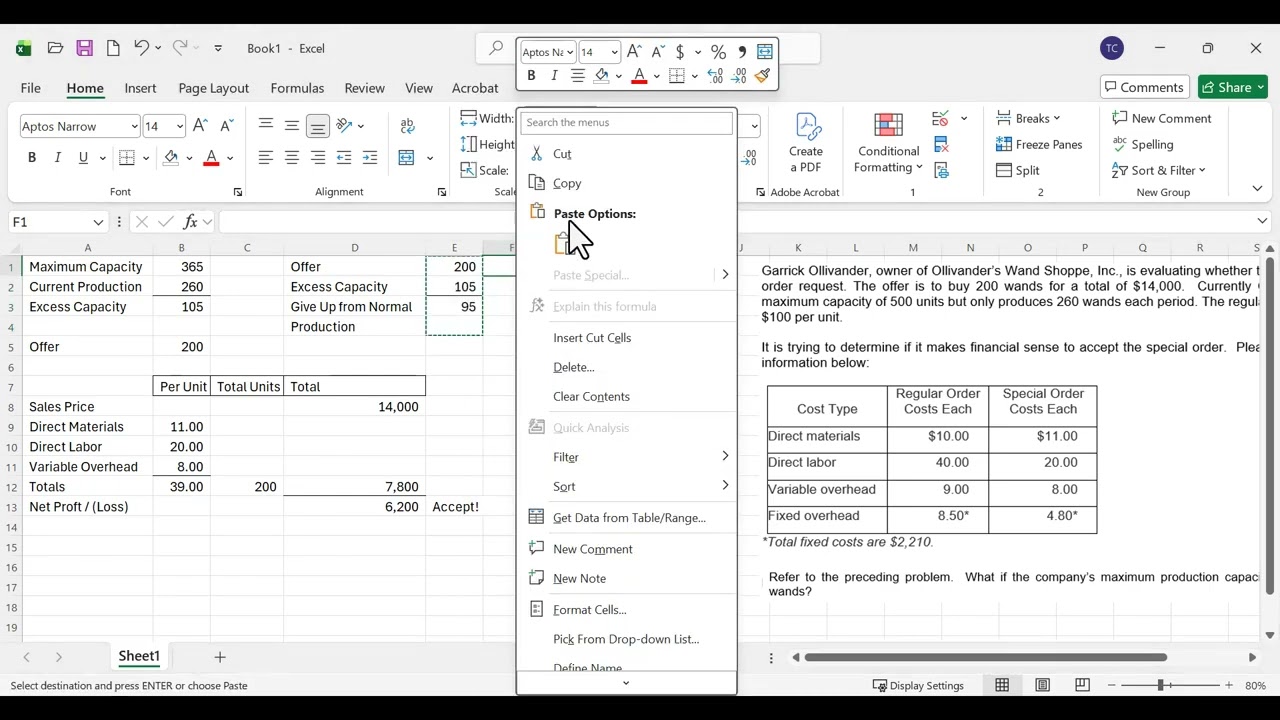The image size is (1280, 720).
Task: Apply Comma Style in mini toolbar
Action: click(742, 52)
